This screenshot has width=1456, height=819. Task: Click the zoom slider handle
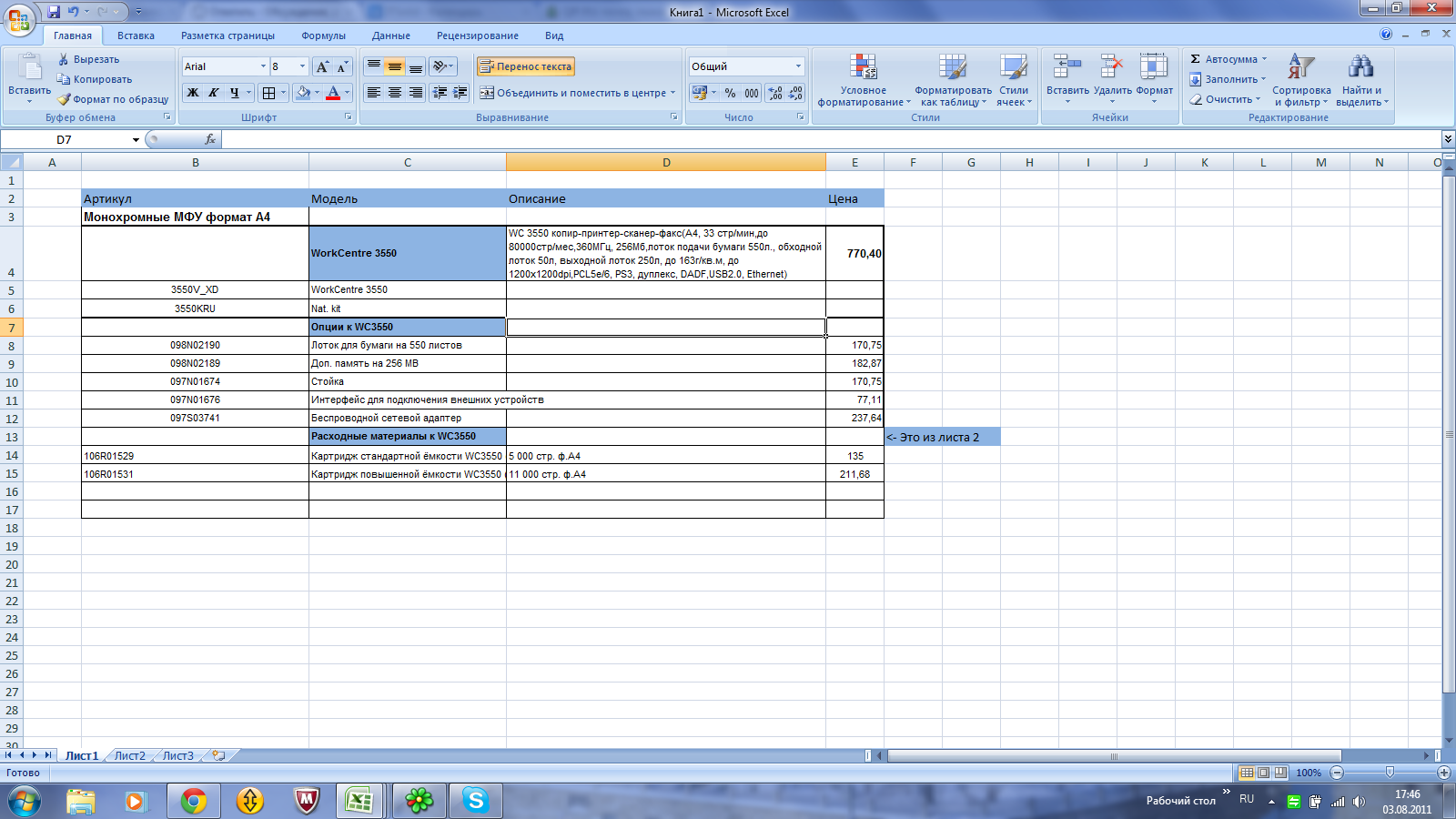(1390, 773)
